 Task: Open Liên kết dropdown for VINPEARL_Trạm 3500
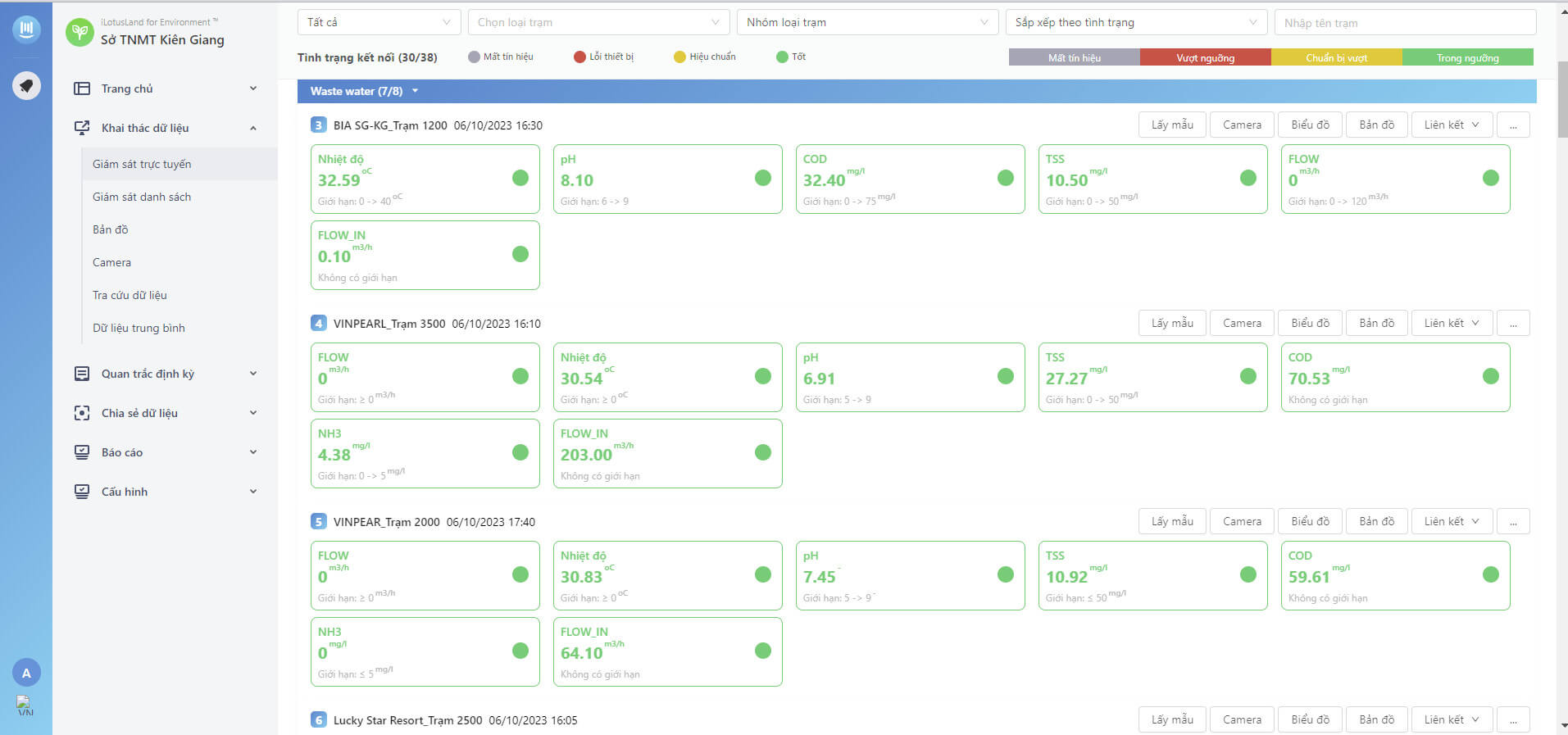tap(1451, 323)
